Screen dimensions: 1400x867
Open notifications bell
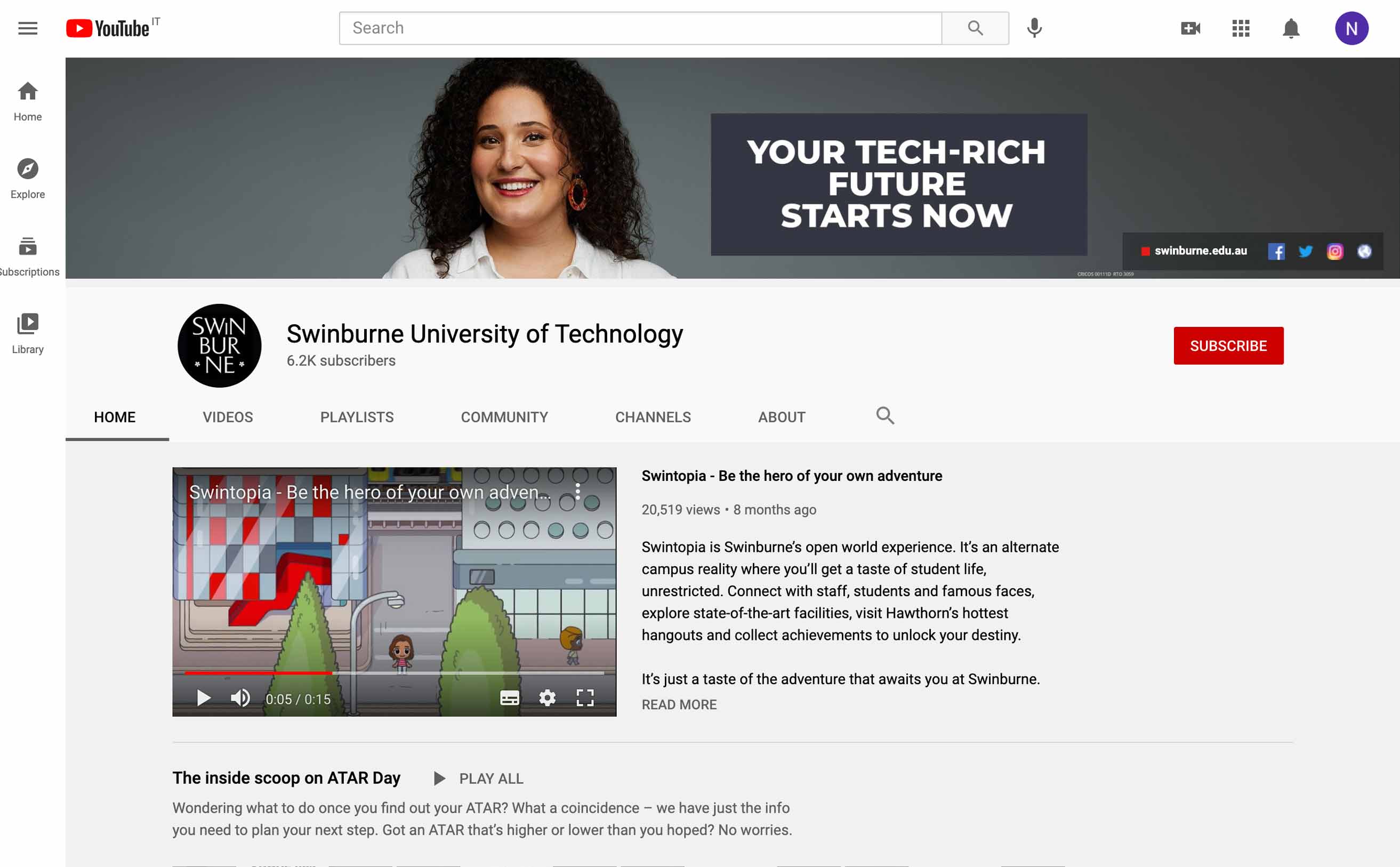coord(1291,28)
